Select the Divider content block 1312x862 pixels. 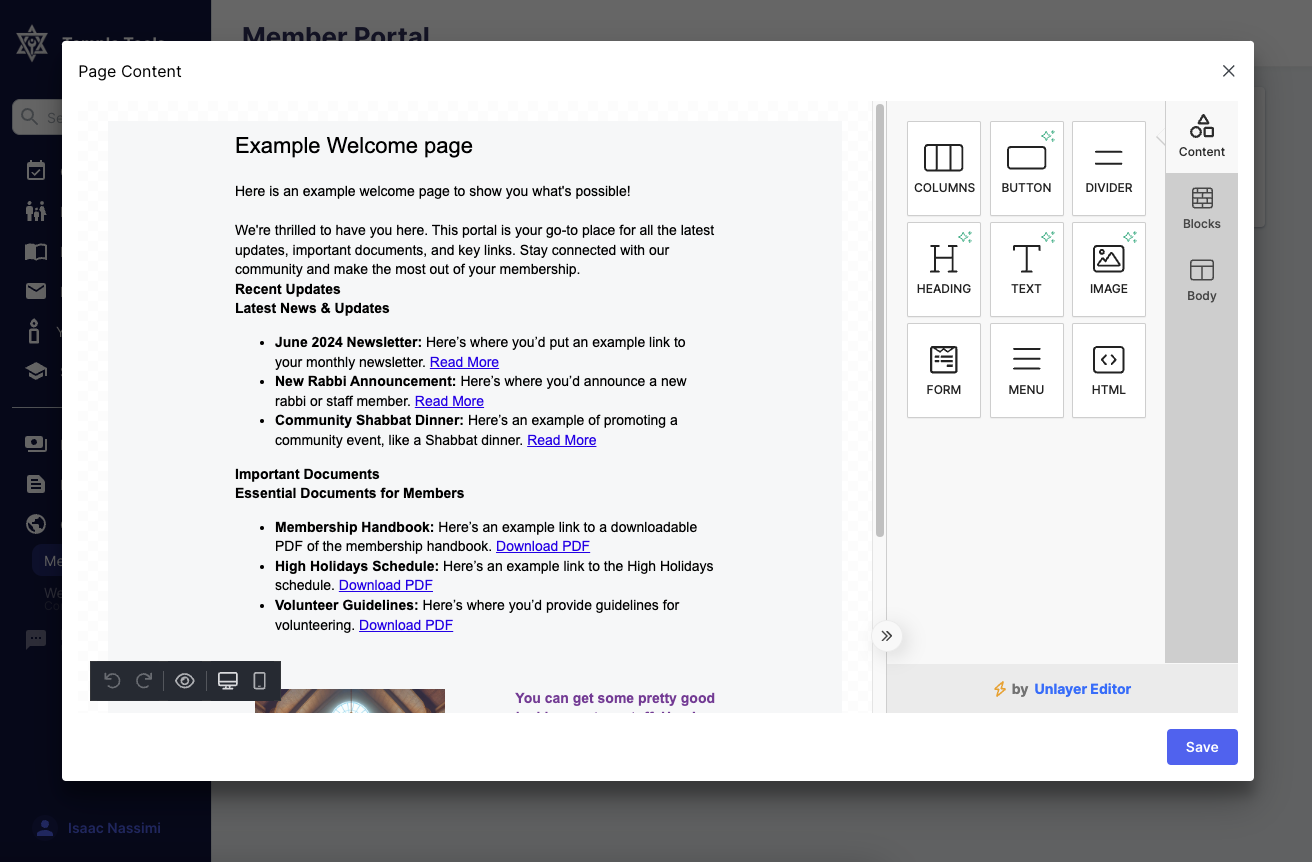(1108, 168)
